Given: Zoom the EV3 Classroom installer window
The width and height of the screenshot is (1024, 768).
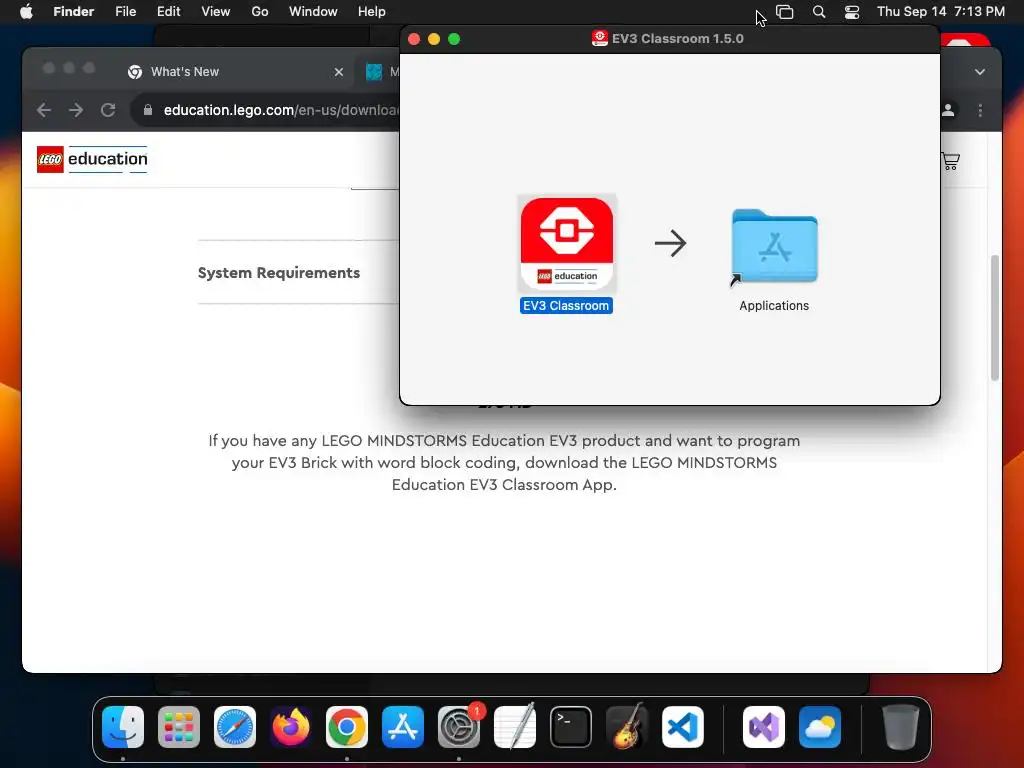Looking at the screenshot, I should (454, 39).
